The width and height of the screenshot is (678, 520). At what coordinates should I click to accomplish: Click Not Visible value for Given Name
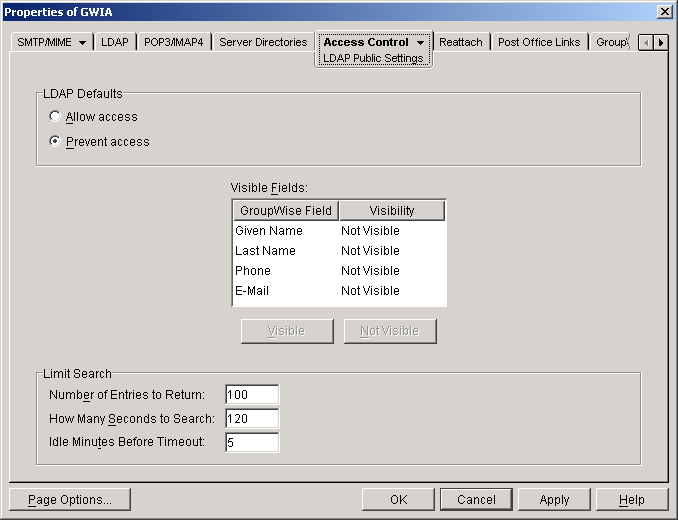370,231
